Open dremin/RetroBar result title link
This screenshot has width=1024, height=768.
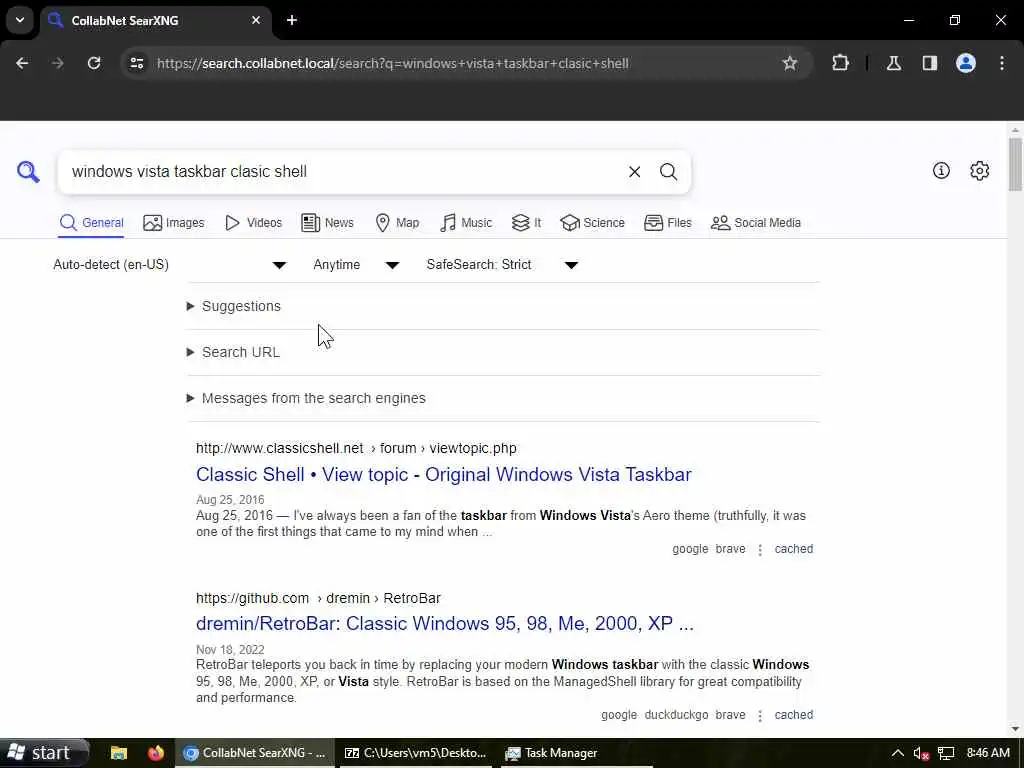click(x=445, y=624)
